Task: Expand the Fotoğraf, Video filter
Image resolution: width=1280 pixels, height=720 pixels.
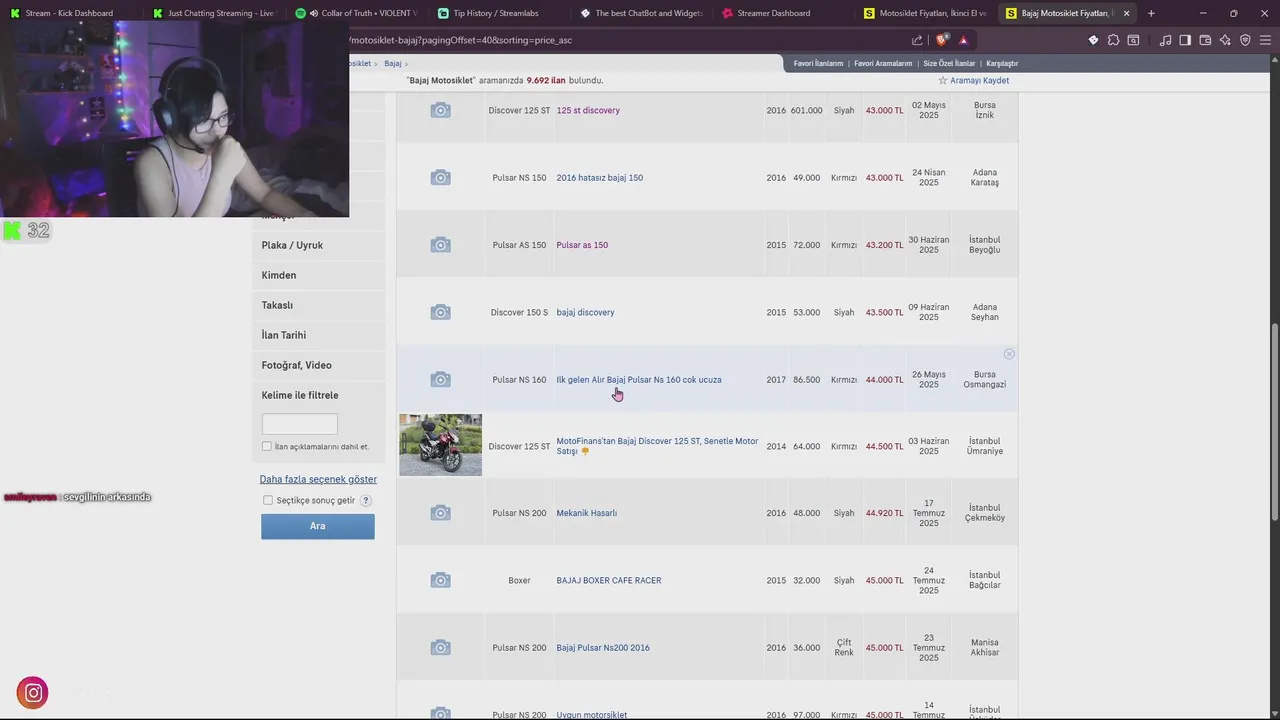Action: coord(318,365)
